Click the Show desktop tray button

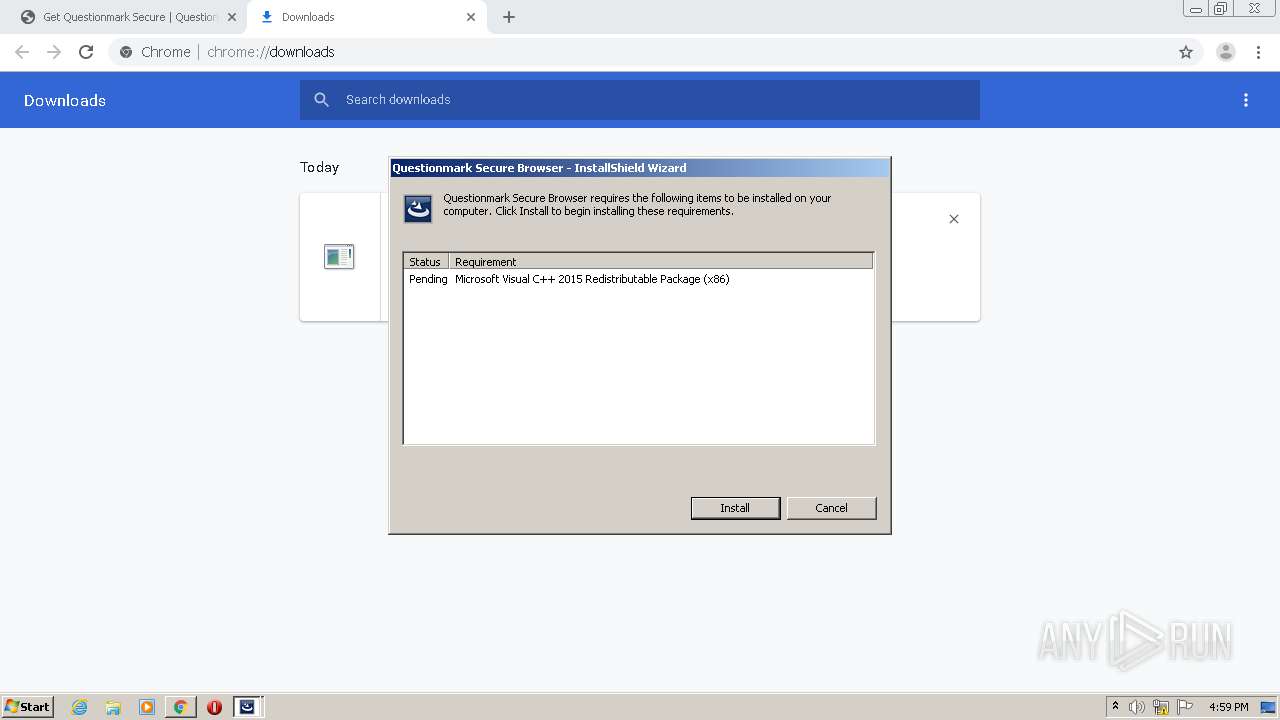pyautogui.click(x=1268, y=707)
